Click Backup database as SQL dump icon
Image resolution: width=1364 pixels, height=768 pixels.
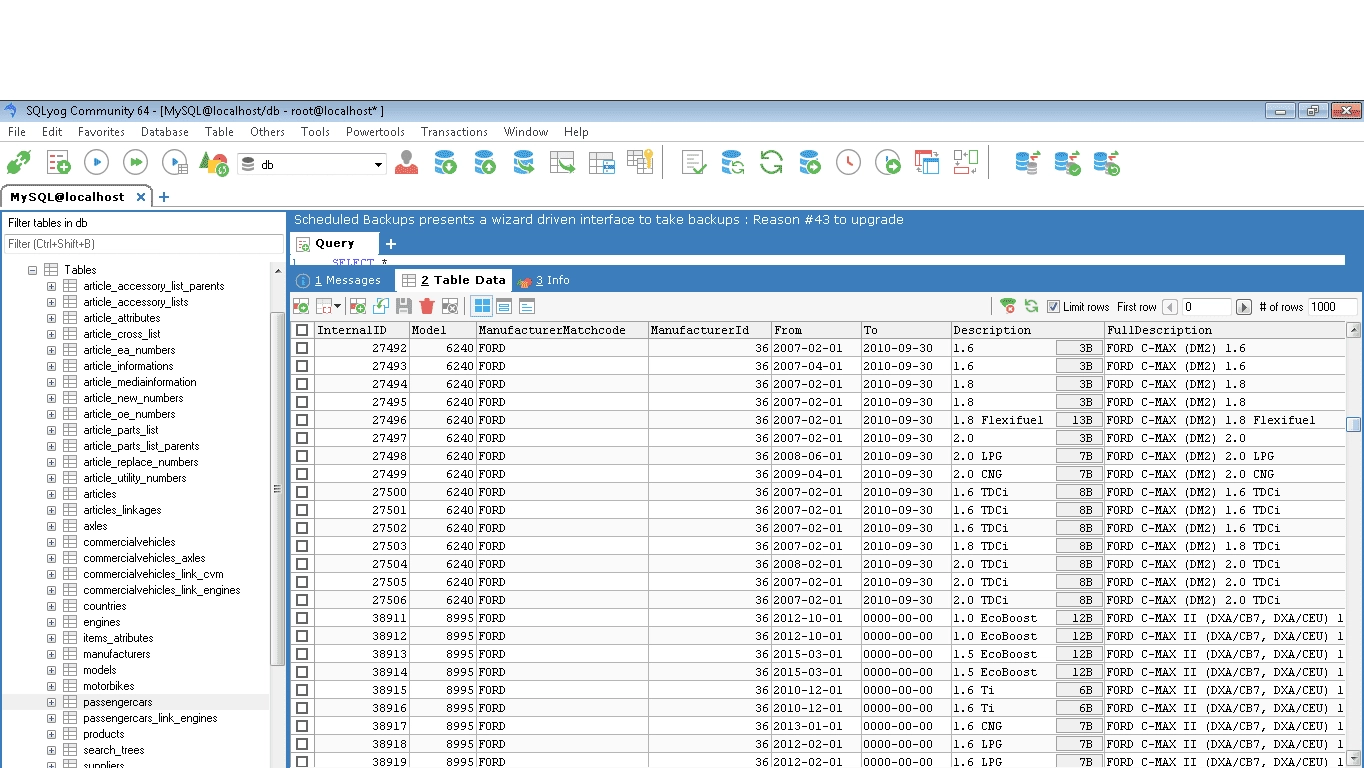(x=446, y=163)
